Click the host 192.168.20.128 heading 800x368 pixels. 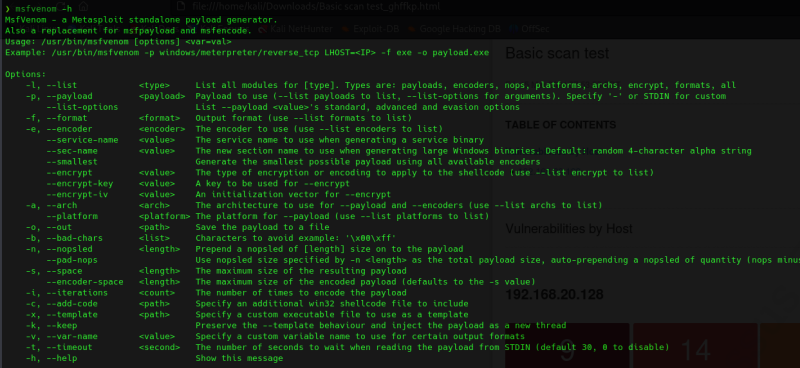coord(554,295)
